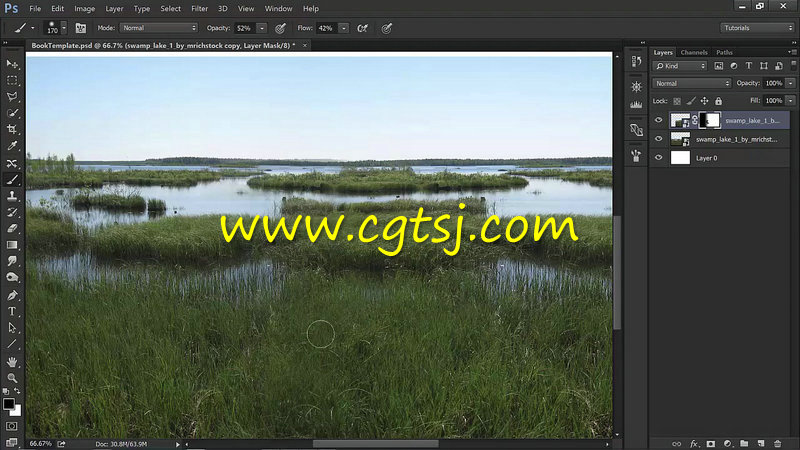Screen dimensions: 800x450
Task: Open the brush preset picker arrow
Action: [x=64, y=28]
